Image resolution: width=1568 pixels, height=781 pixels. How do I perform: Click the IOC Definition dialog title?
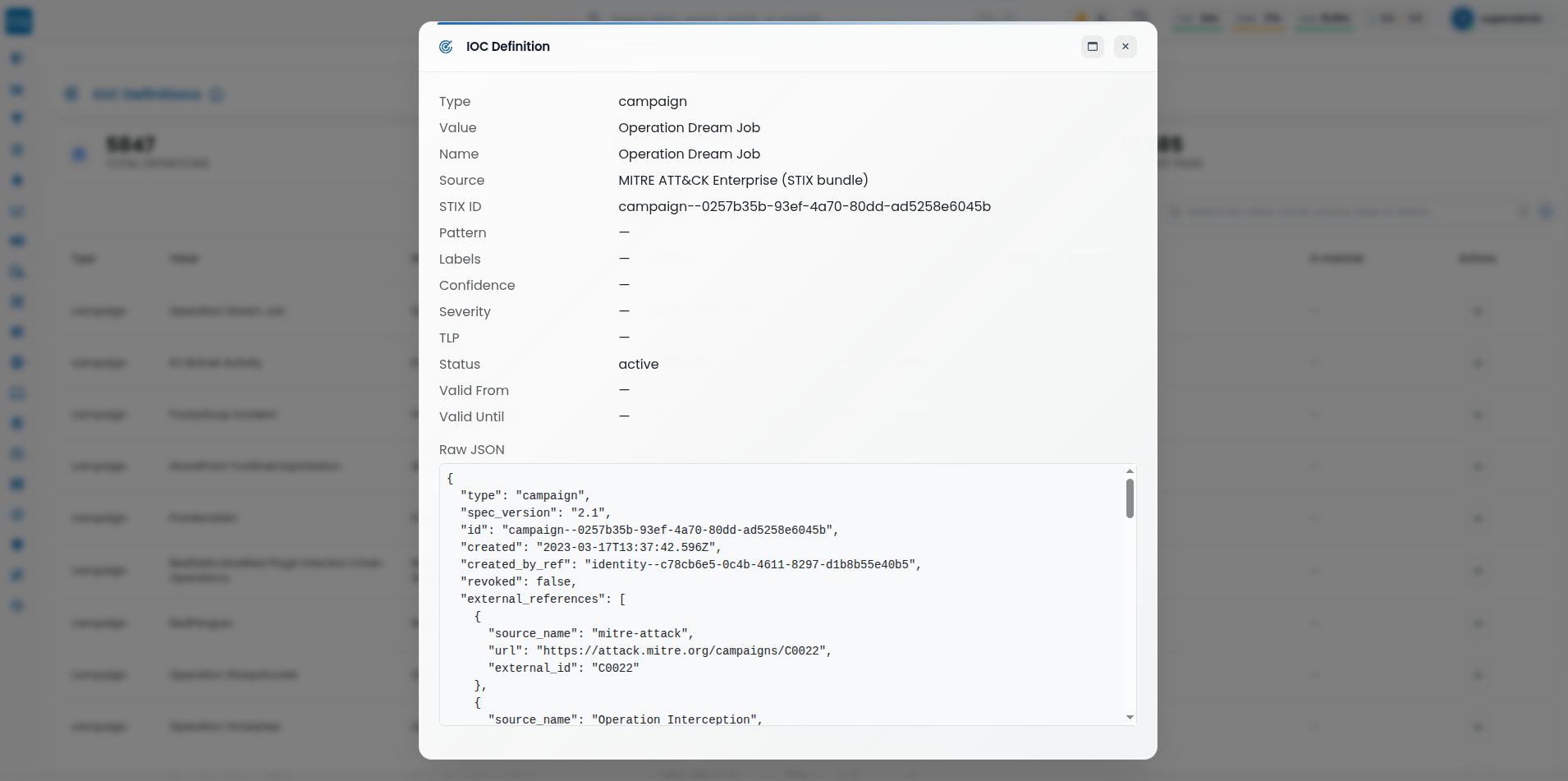508,47
